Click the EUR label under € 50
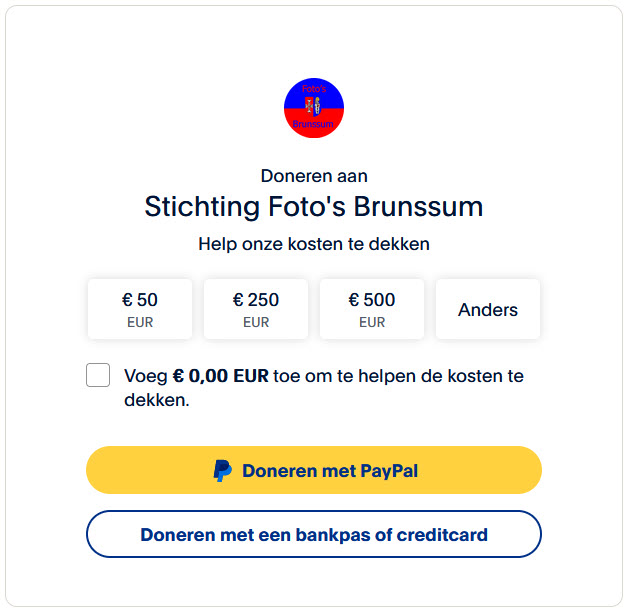 click(140, 322)
